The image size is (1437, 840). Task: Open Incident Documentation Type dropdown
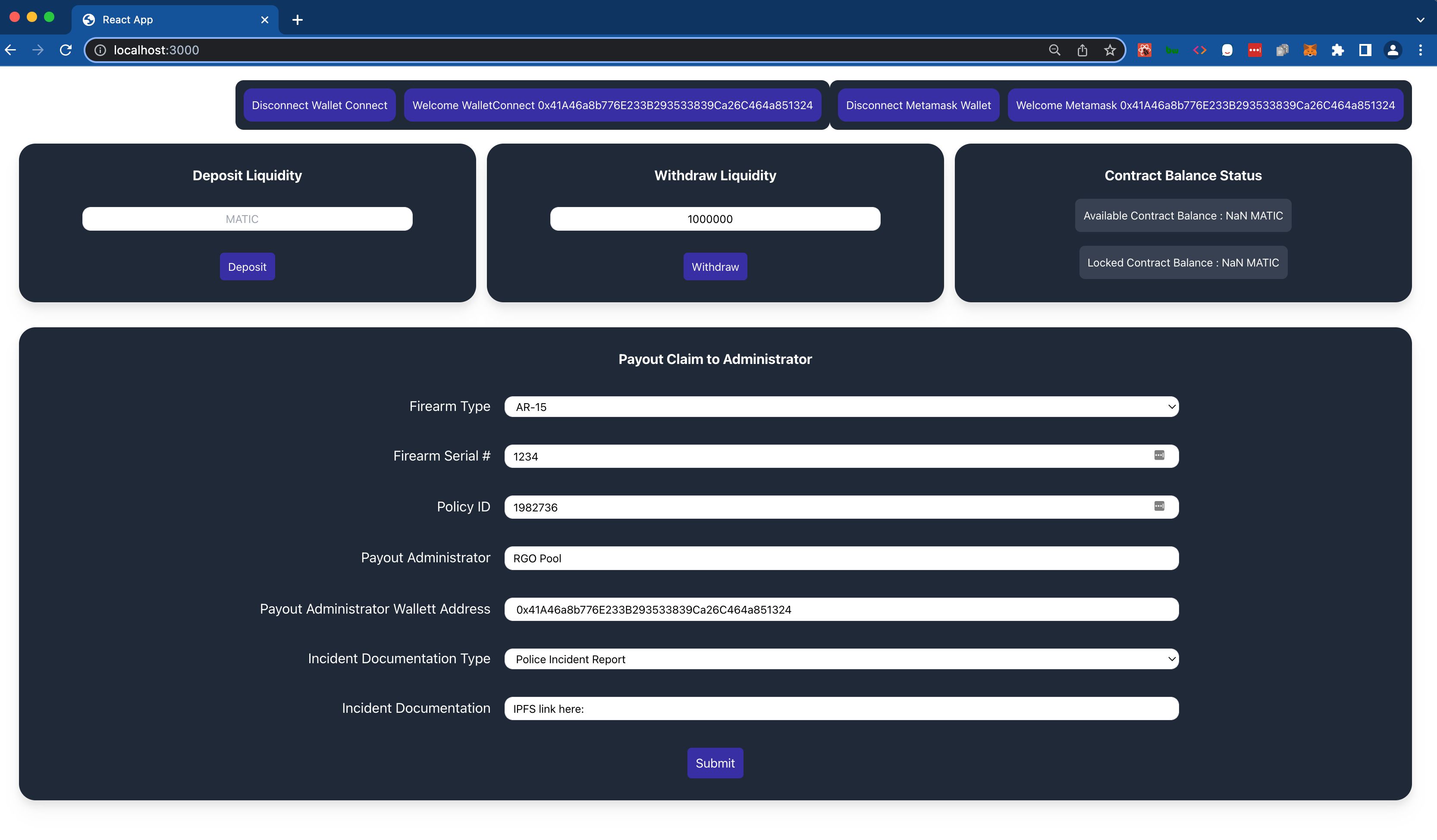(841, 658)
